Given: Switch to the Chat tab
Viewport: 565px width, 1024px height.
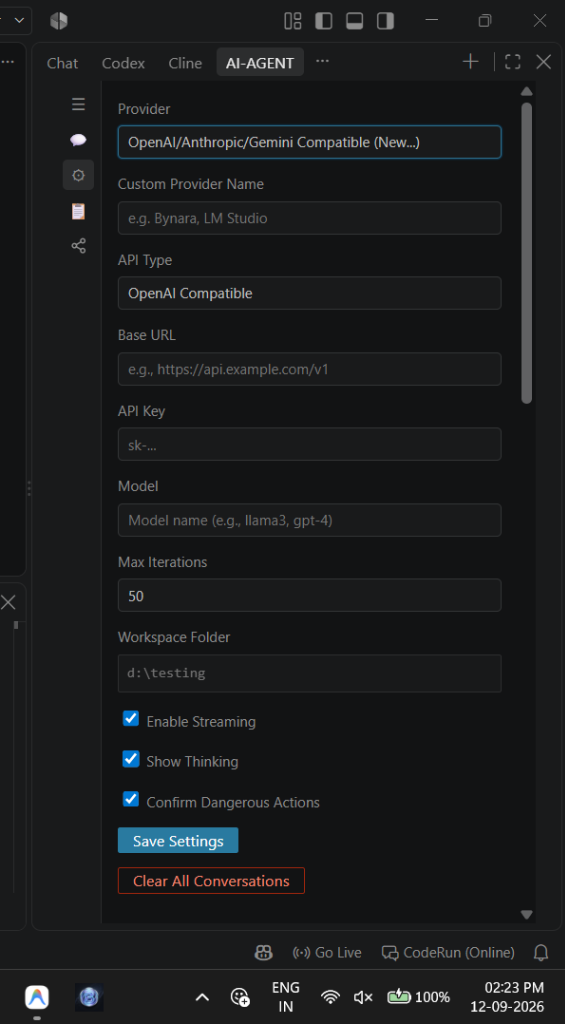Looking at the screenshot, I should pos(62,63).
